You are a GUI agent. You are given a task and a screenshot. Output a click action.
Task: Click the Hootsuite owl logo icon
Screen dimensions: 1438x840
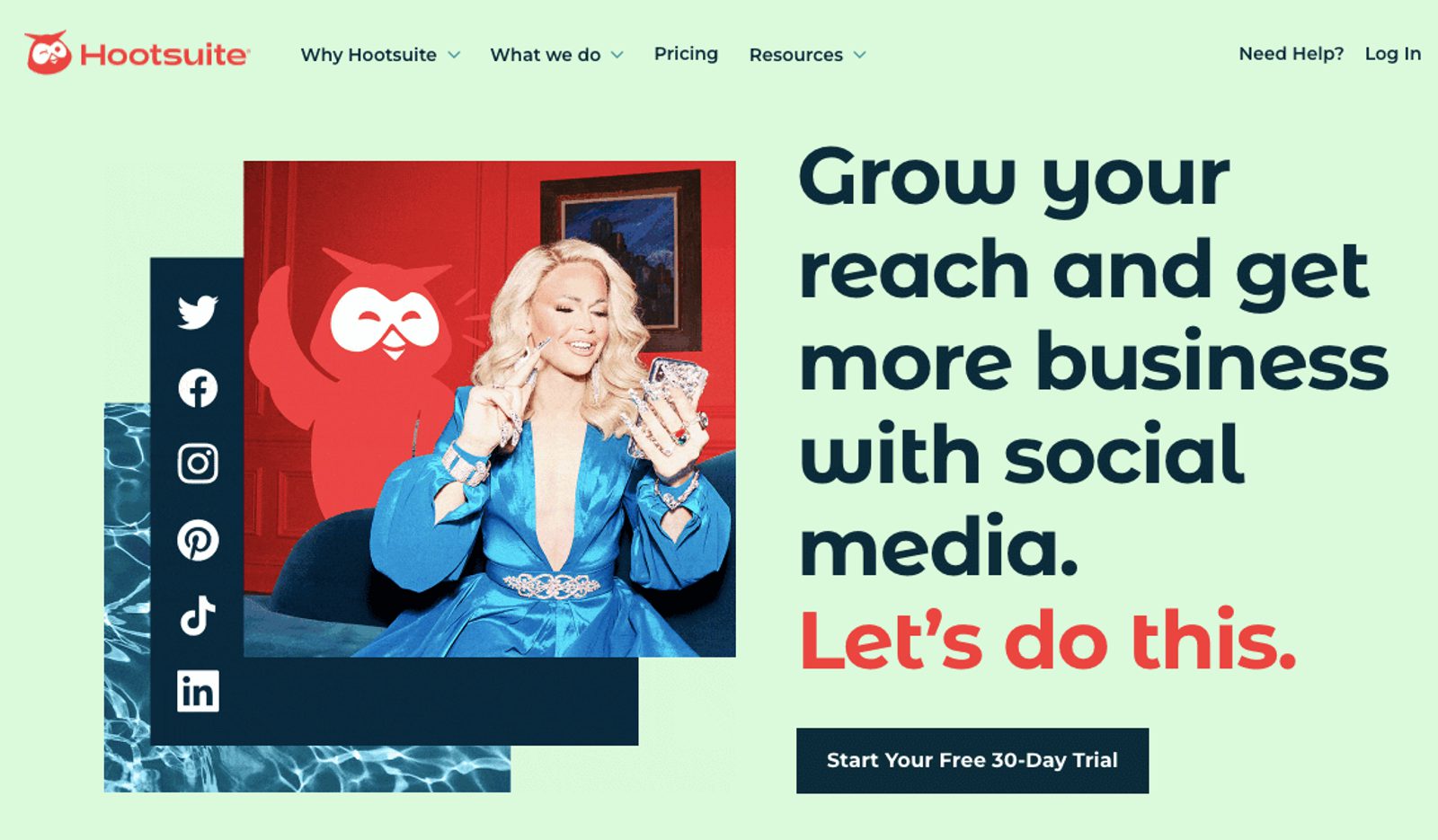pyautogui.click(x=48, y=53)
